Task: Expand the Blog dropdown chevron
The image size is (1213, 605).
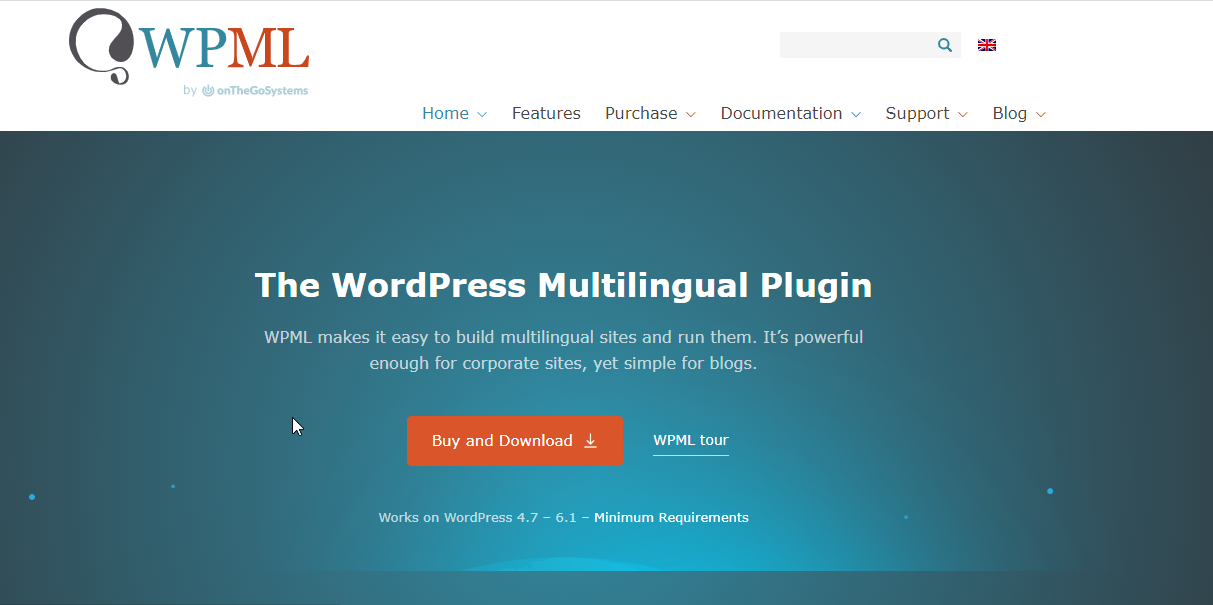Action: (x=1041, y=115)
